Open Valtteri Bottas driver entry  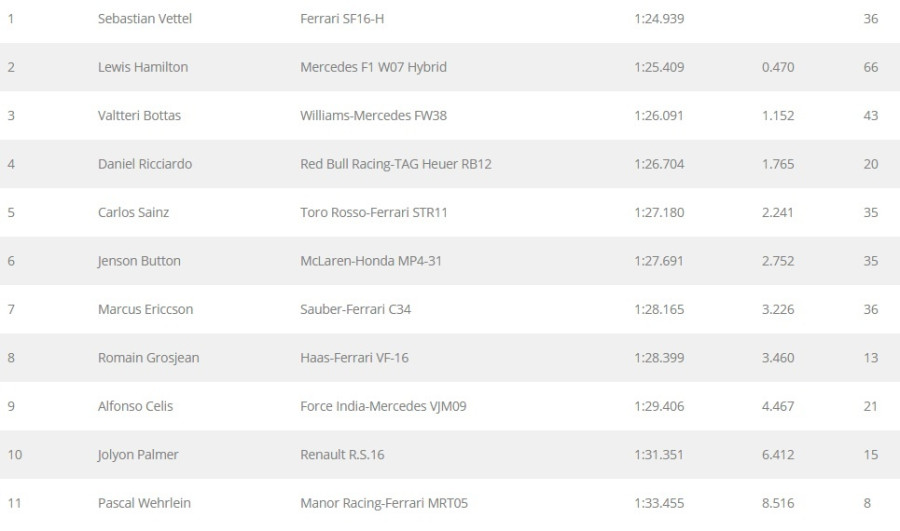(139, 115)
